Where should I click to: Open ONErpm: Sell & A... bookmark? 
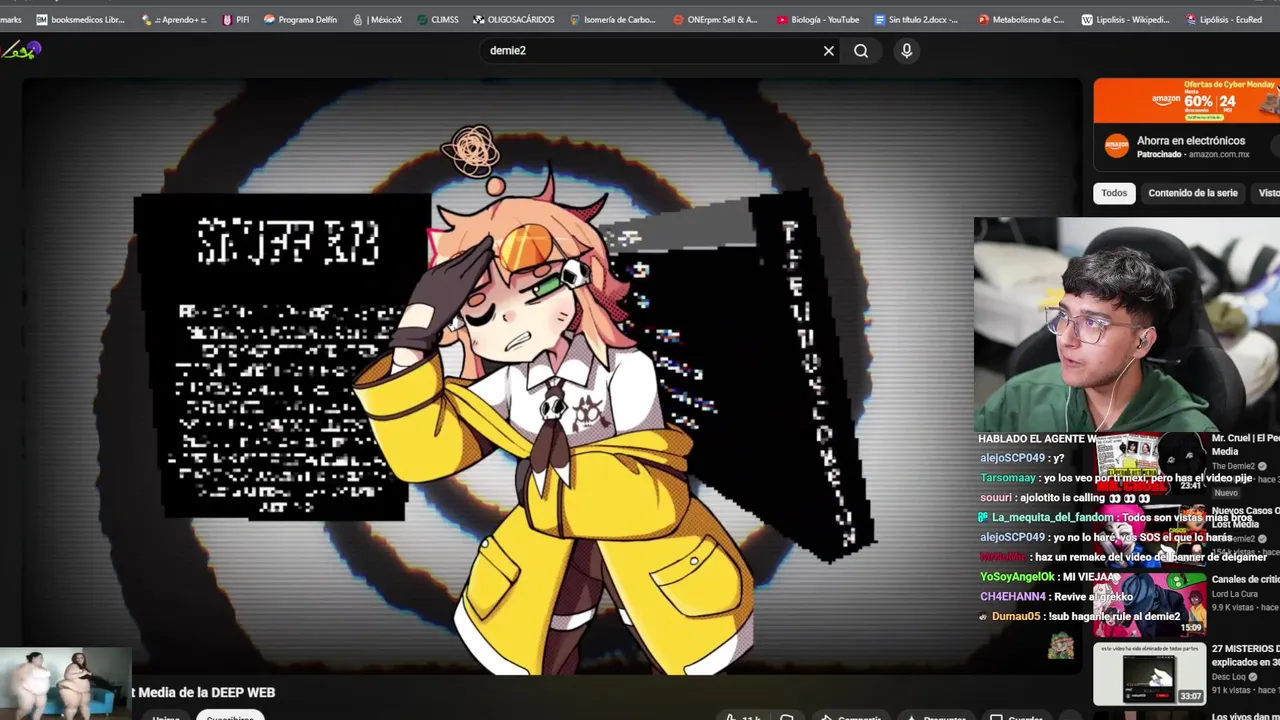point(716,19)
